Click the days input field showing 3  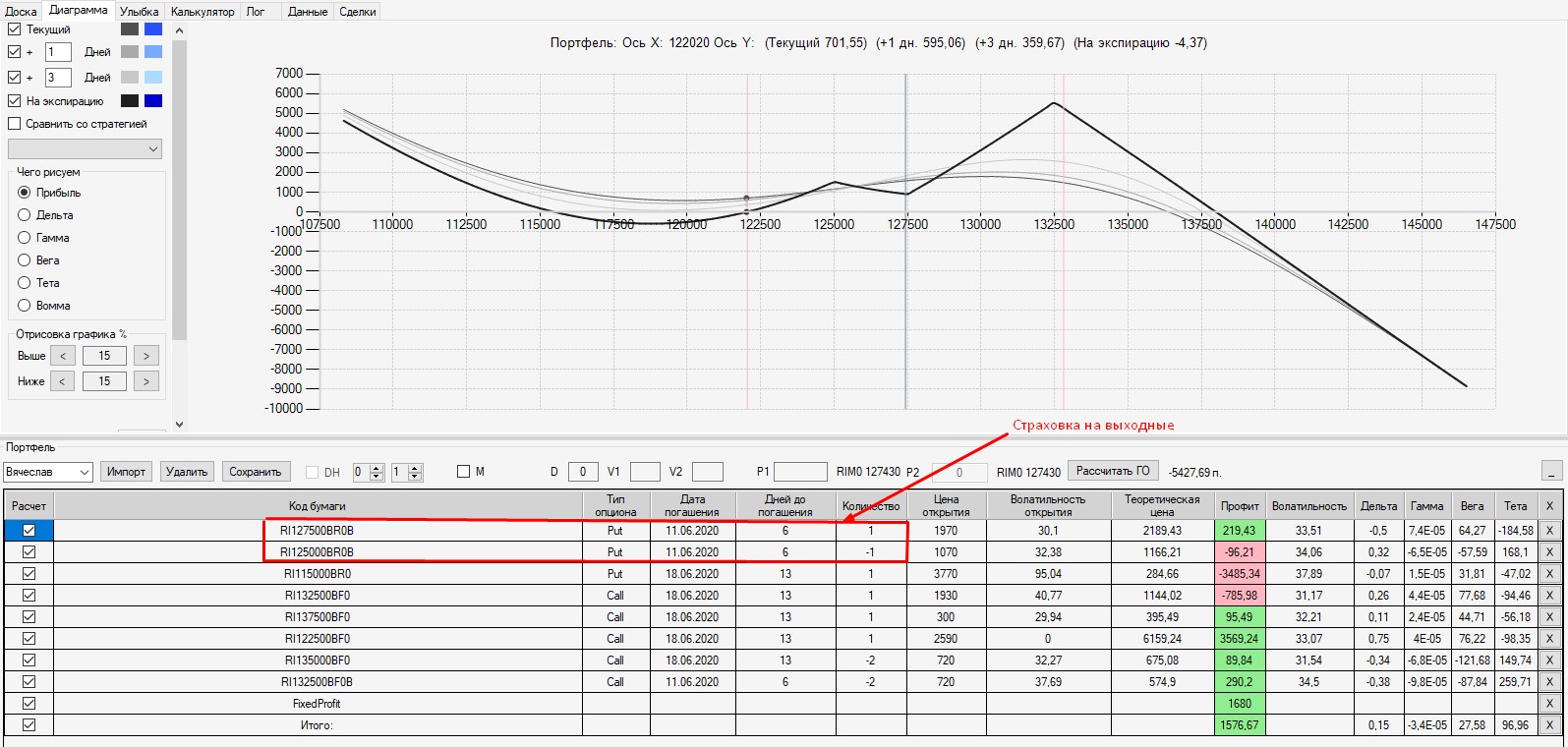pos(58,77)
